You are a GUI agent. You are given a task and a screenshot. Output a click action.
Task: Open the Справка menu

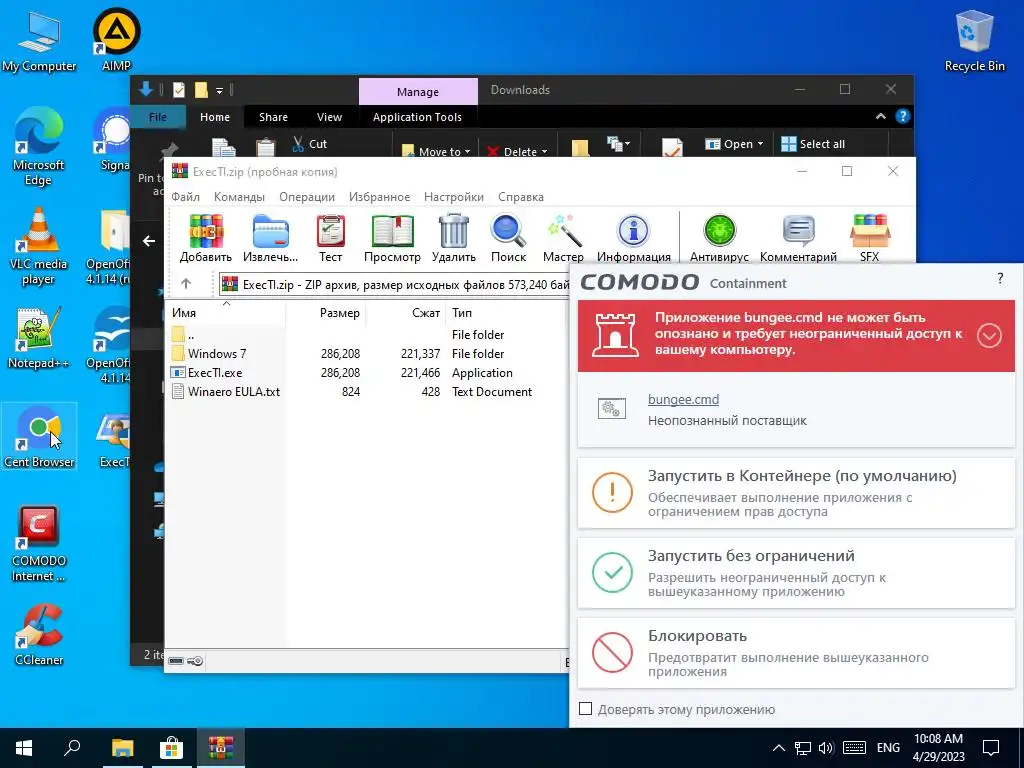coord(520,197)
